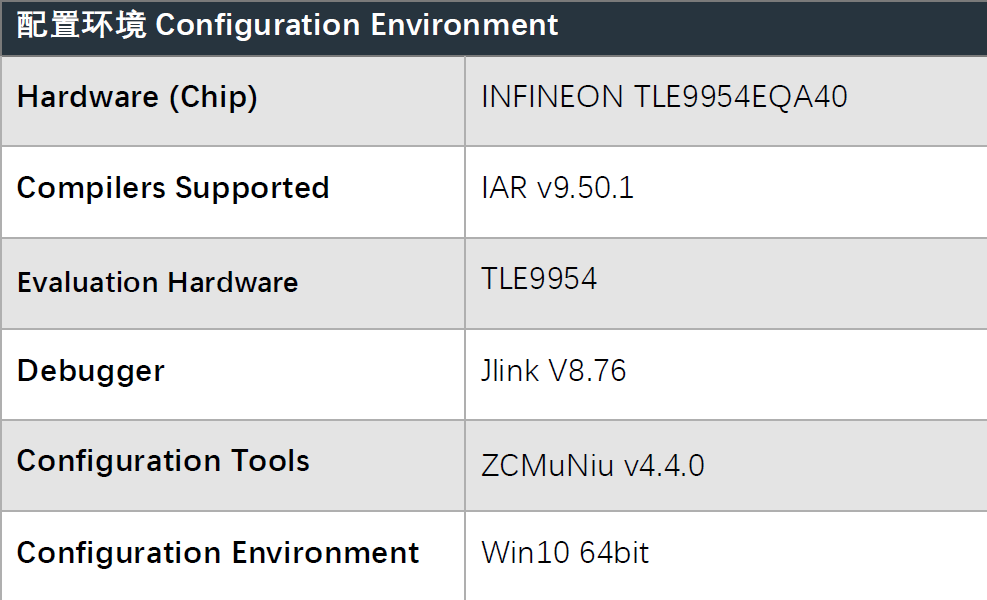Screen dimensions: 987x600
Task: Select the 'TLE9954' evaluation hardware value
Action: click(539, 279)
